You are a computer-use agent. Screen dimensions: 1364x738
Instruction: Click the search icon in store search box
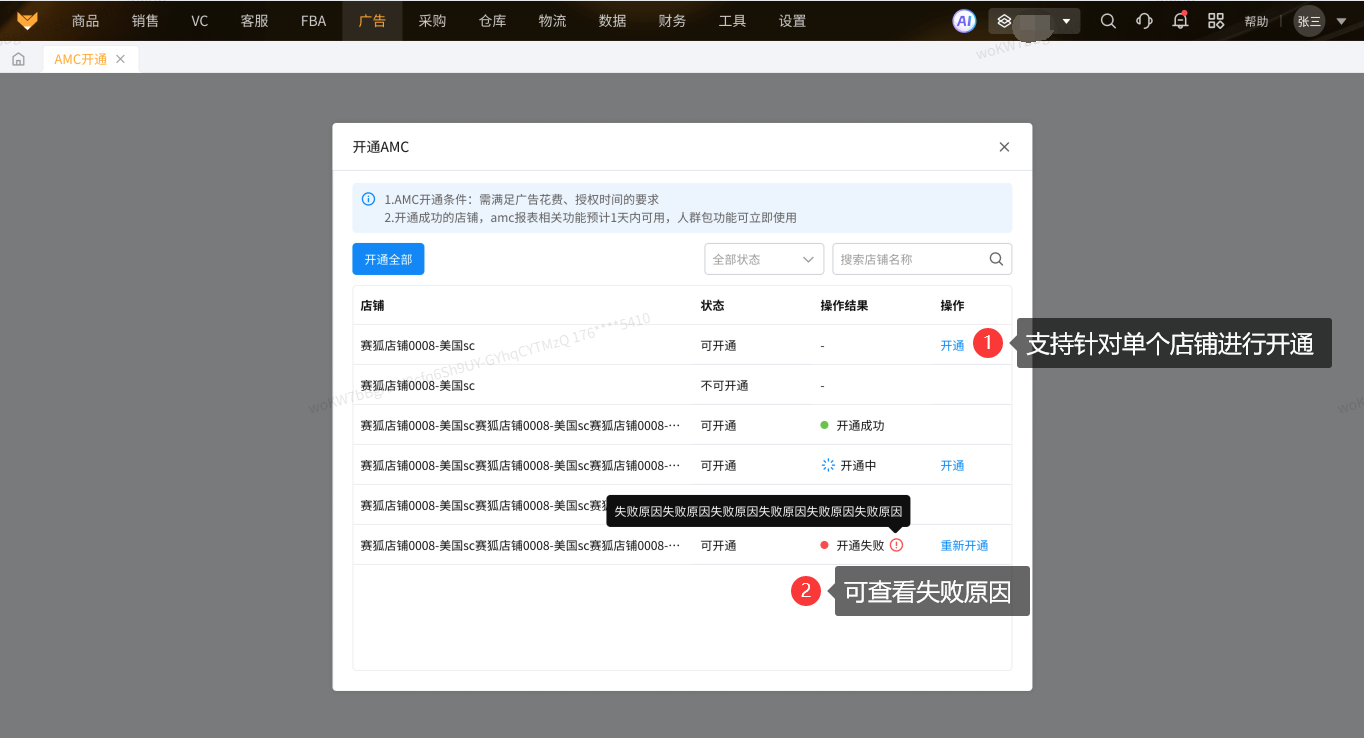pyautogui.click(x=996, y=259)
